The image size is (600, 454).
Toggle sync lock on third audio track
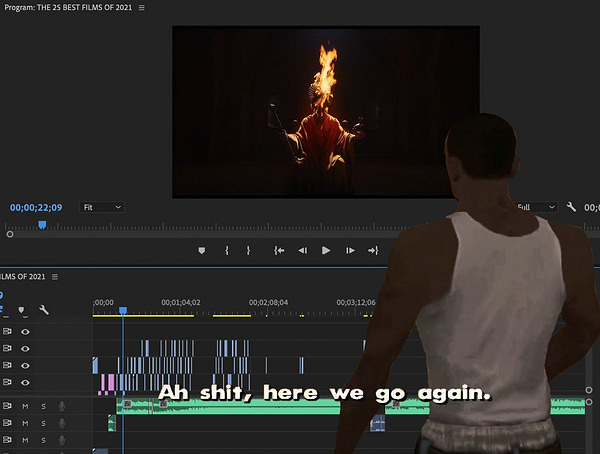pyautogui.click(x=7, y=439)
